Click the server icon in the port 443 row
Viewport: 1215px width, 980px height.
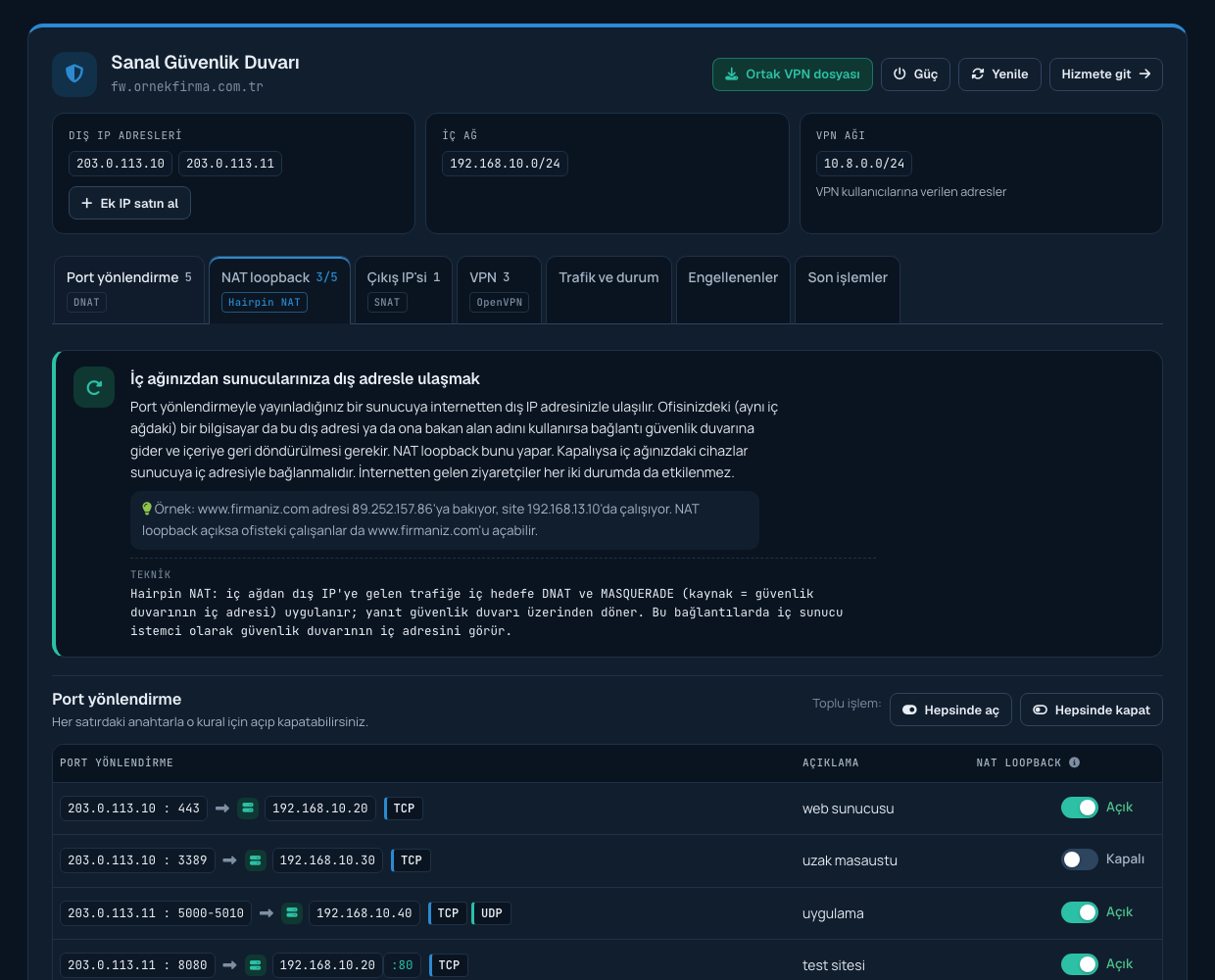point(248,808)
